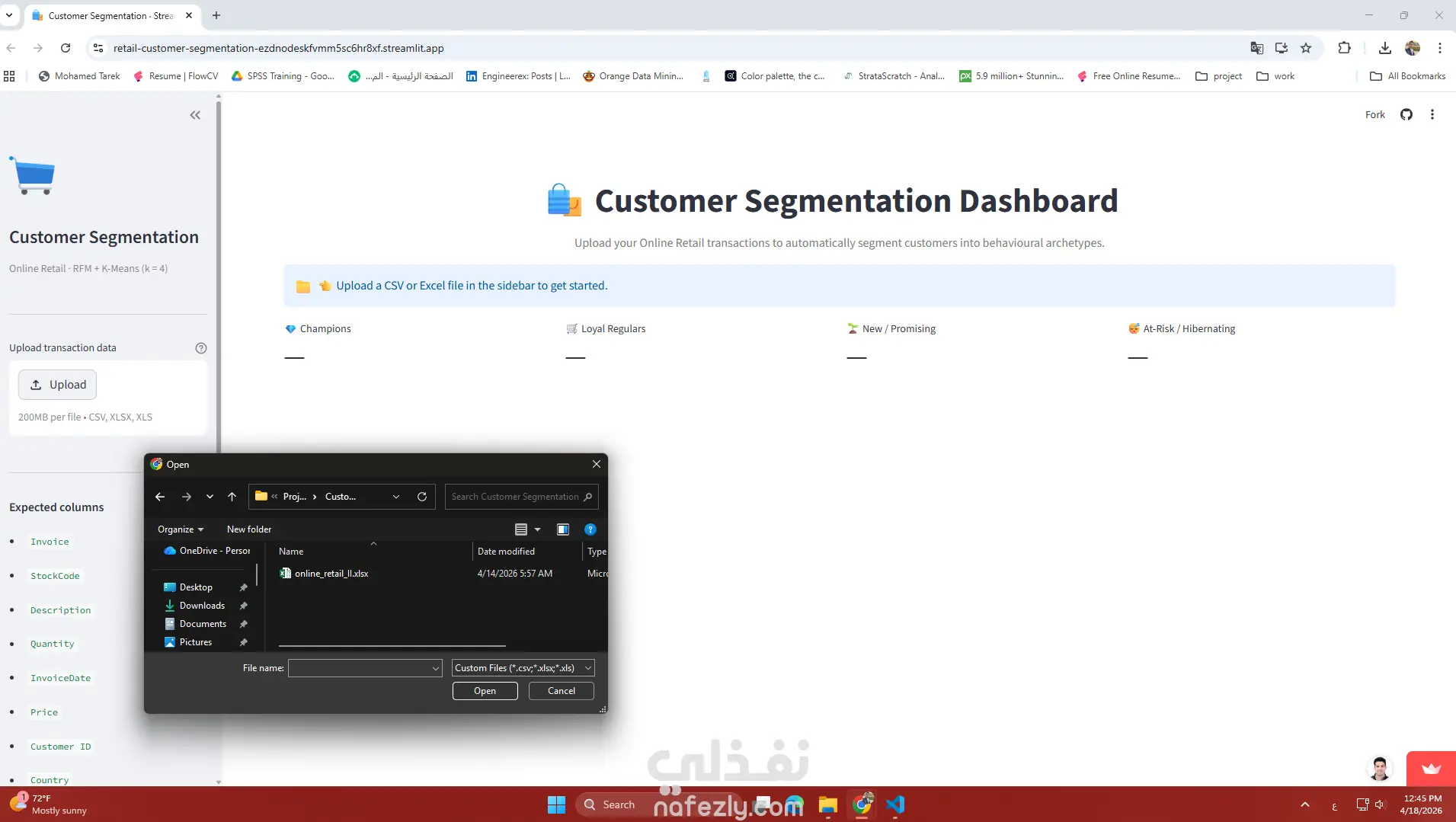
Task: Open the browser apps grid icon
Action: (10, 76)
